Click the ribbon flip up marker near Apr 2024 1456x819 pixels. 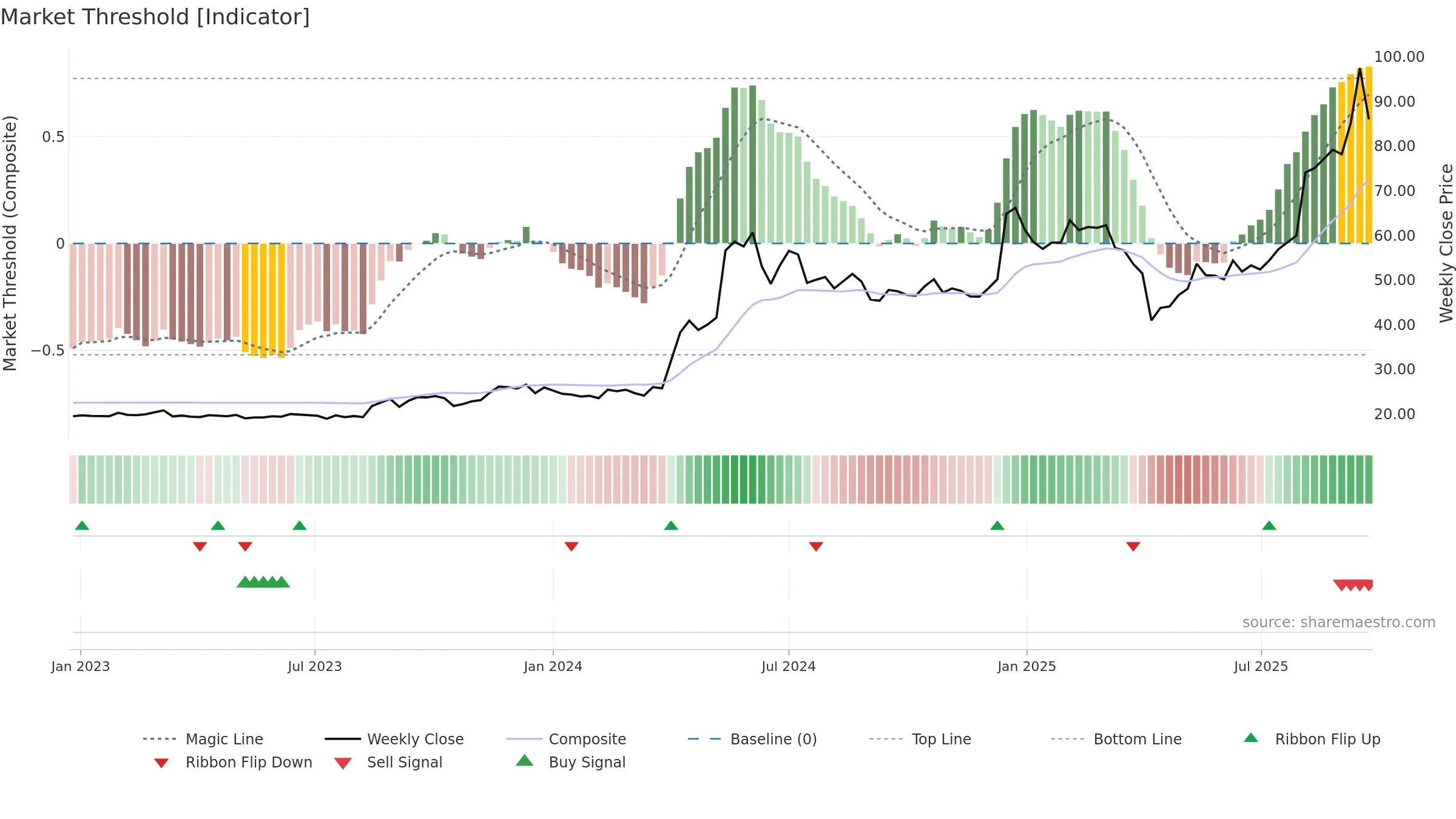click(671, 525)
